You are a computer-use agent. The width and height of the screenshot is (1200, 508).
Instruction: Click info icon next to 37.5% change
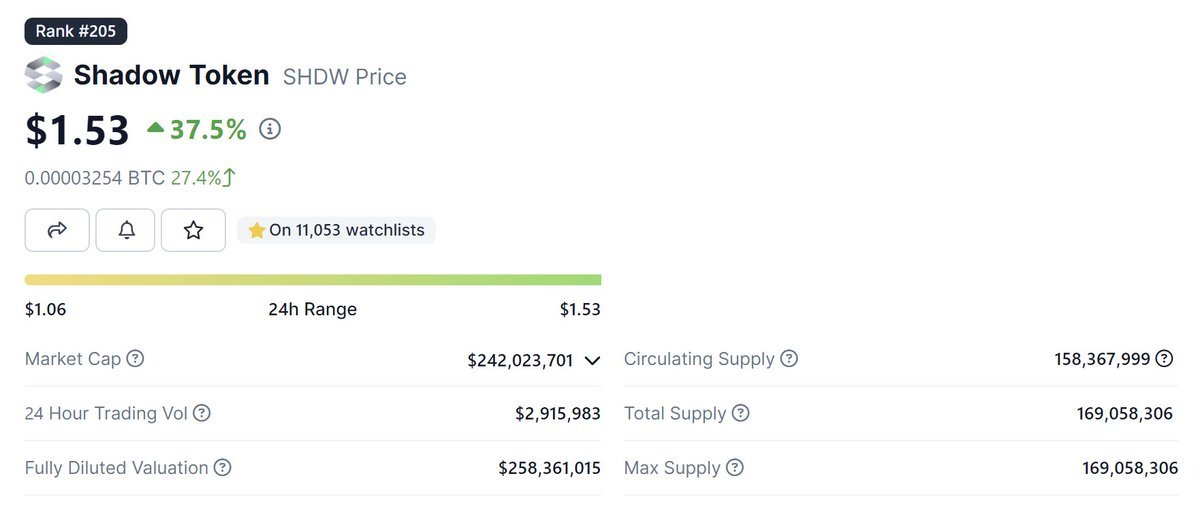point(270,129)
